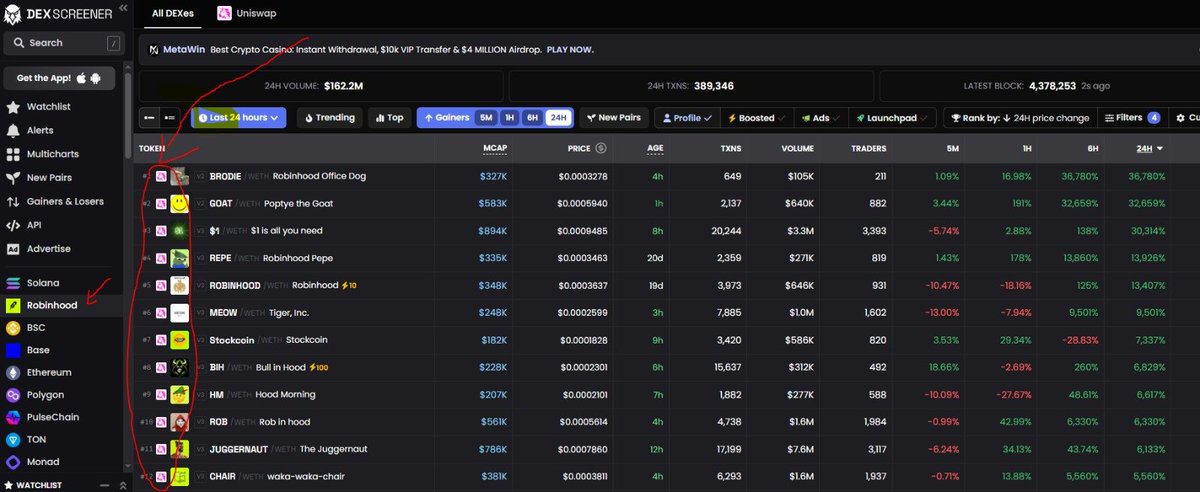1200x492 pixels.
Task: Select Solana chain icon
Action: click(x=14, y=282)
